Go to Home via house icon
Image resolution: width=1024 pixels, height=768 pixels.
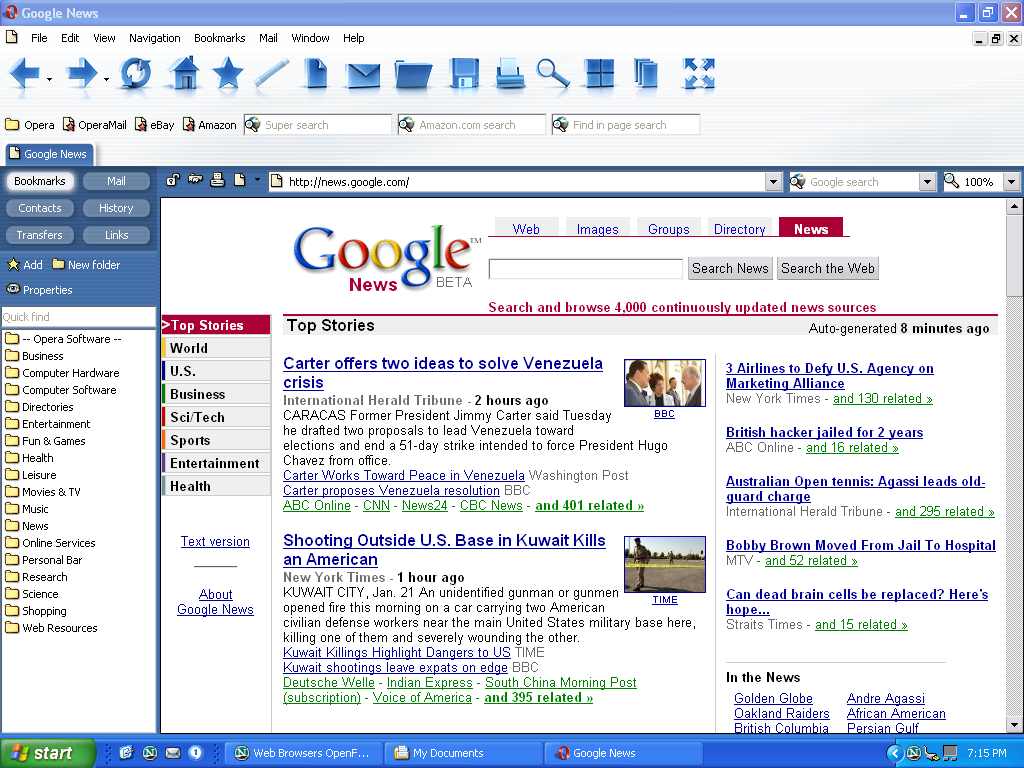click(184, 74)
